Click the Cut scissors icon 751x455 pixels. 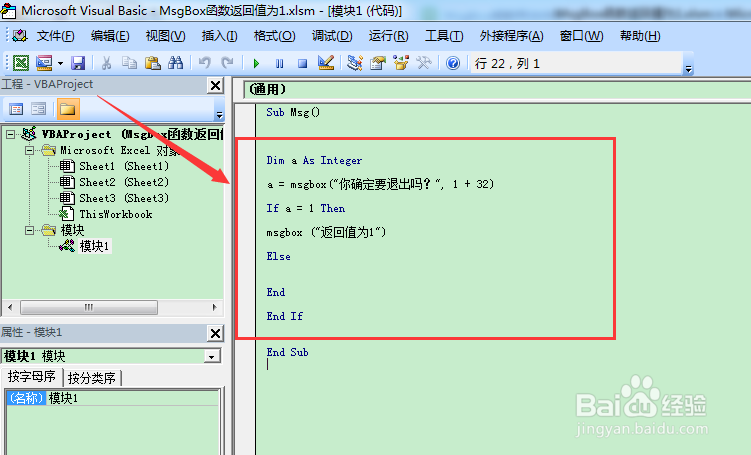click(x=106, y=63)
